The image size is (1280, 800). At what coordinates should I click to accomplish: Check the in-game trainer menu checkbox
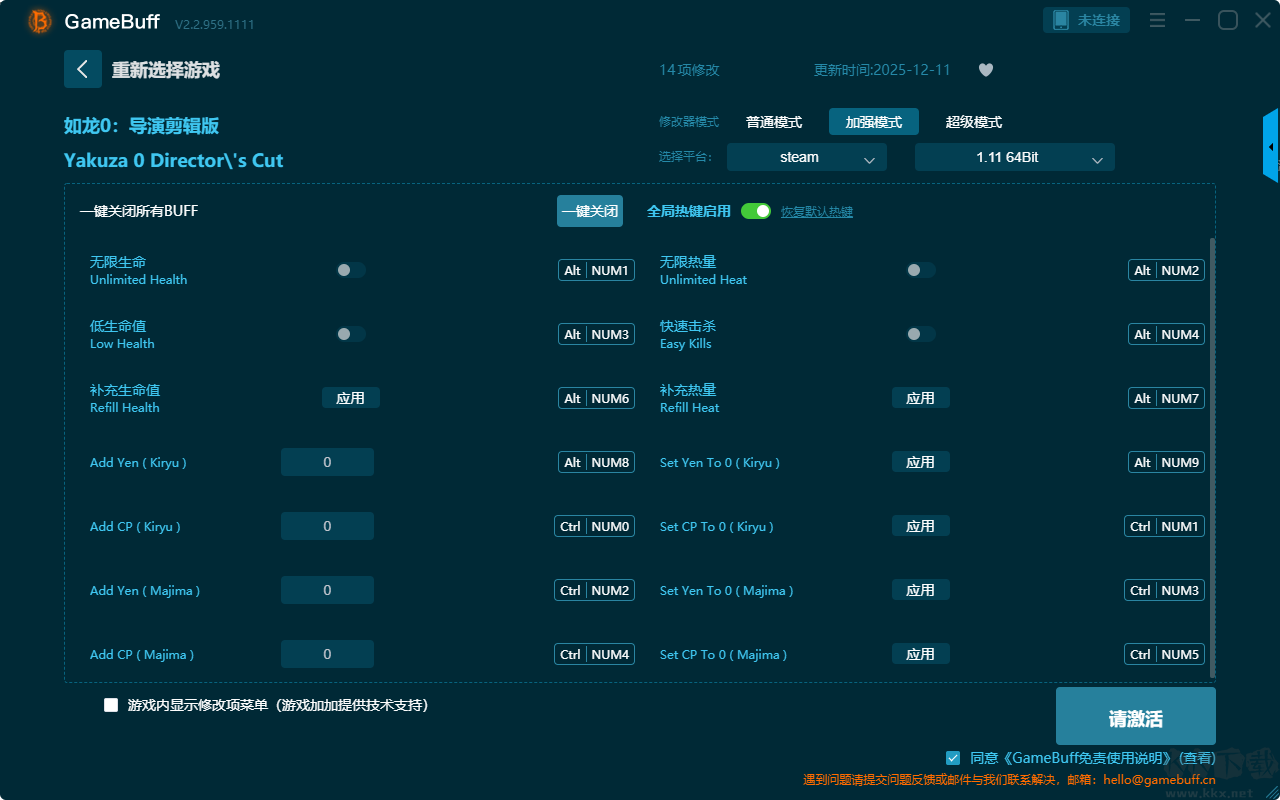point(111,705)
